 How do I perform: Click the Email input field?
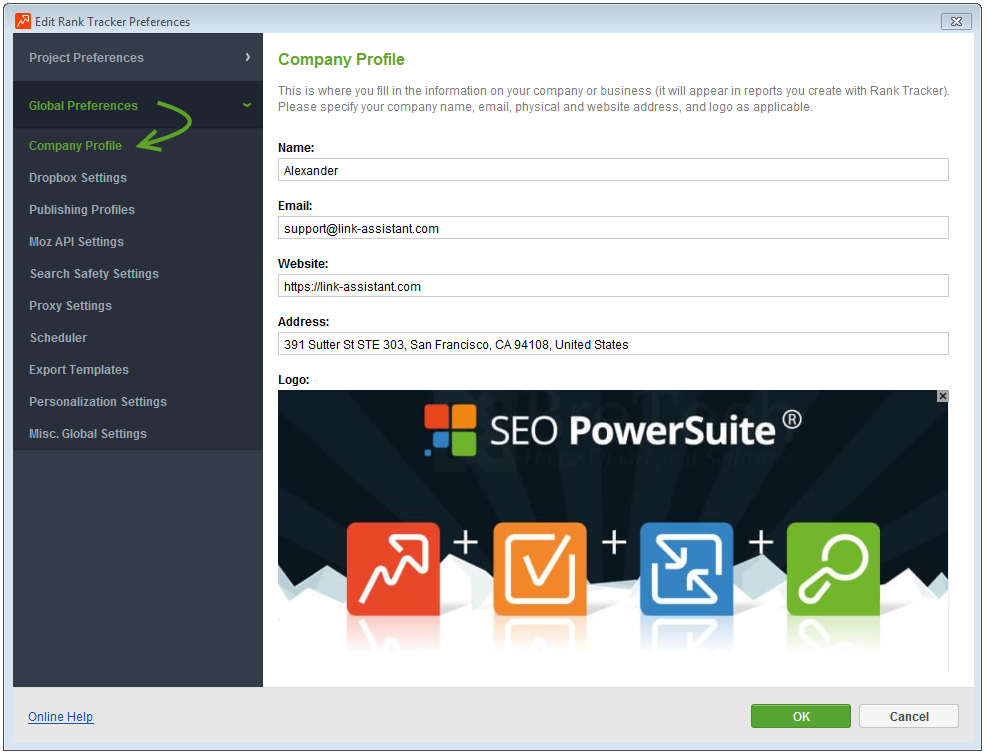[613, 228]
